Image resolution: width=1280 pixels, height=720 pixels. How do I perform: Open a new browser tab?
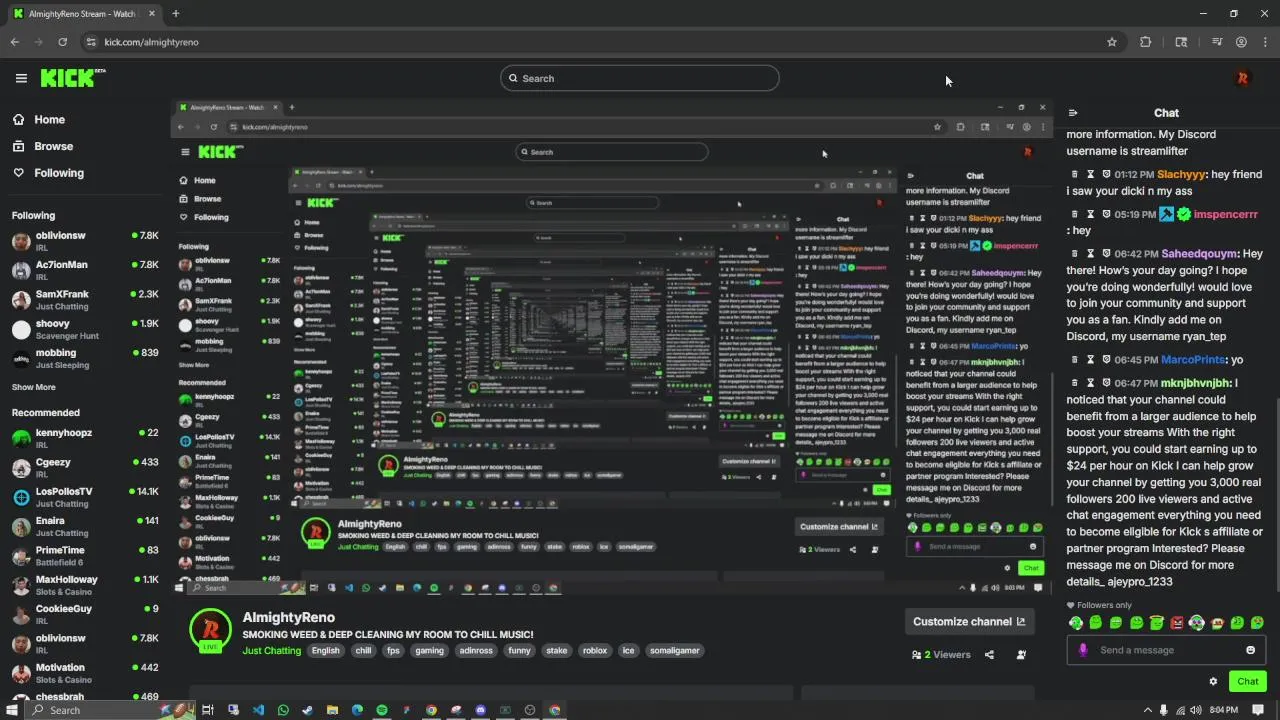[175, 14]
